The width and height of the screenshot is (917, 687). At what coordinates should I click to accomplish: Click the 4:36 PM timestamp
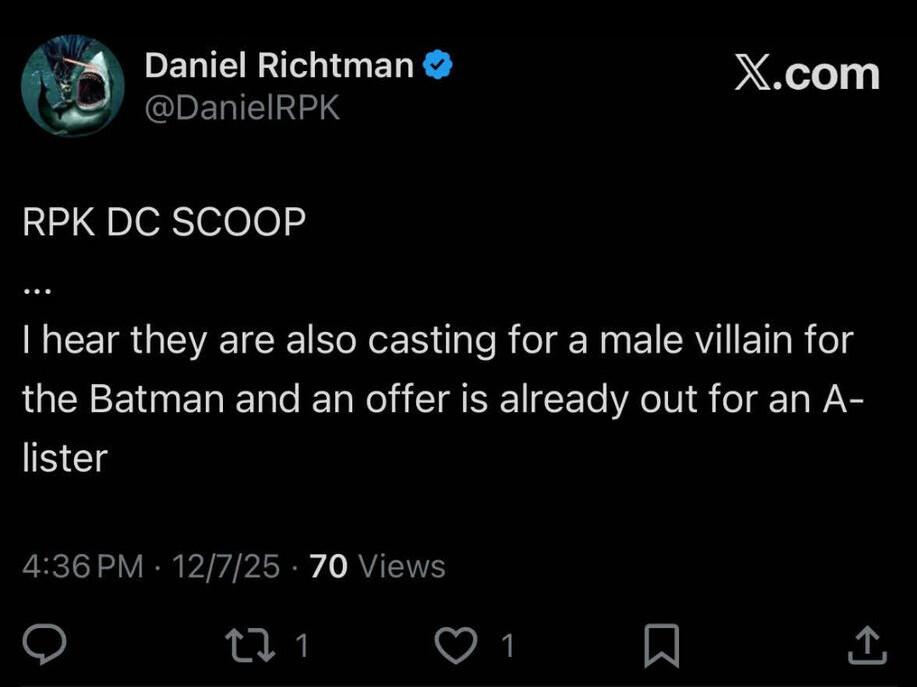[x=83, y=567]
